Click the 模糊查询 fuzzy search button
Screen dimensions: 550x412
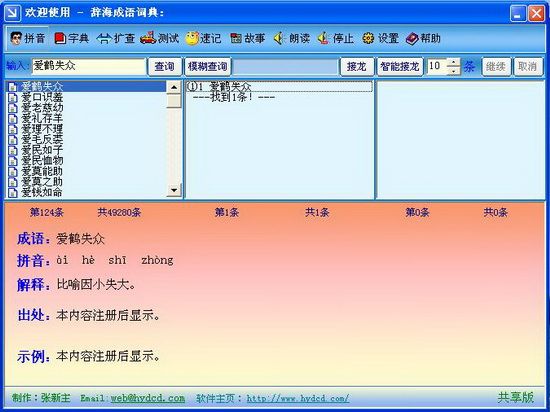click(208, 66)
